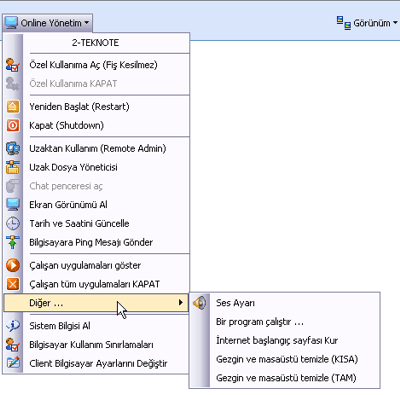This screenshot has width=400, height=395.
Task: Open the Görünüm dropdown menu
Action: (367, 23)
